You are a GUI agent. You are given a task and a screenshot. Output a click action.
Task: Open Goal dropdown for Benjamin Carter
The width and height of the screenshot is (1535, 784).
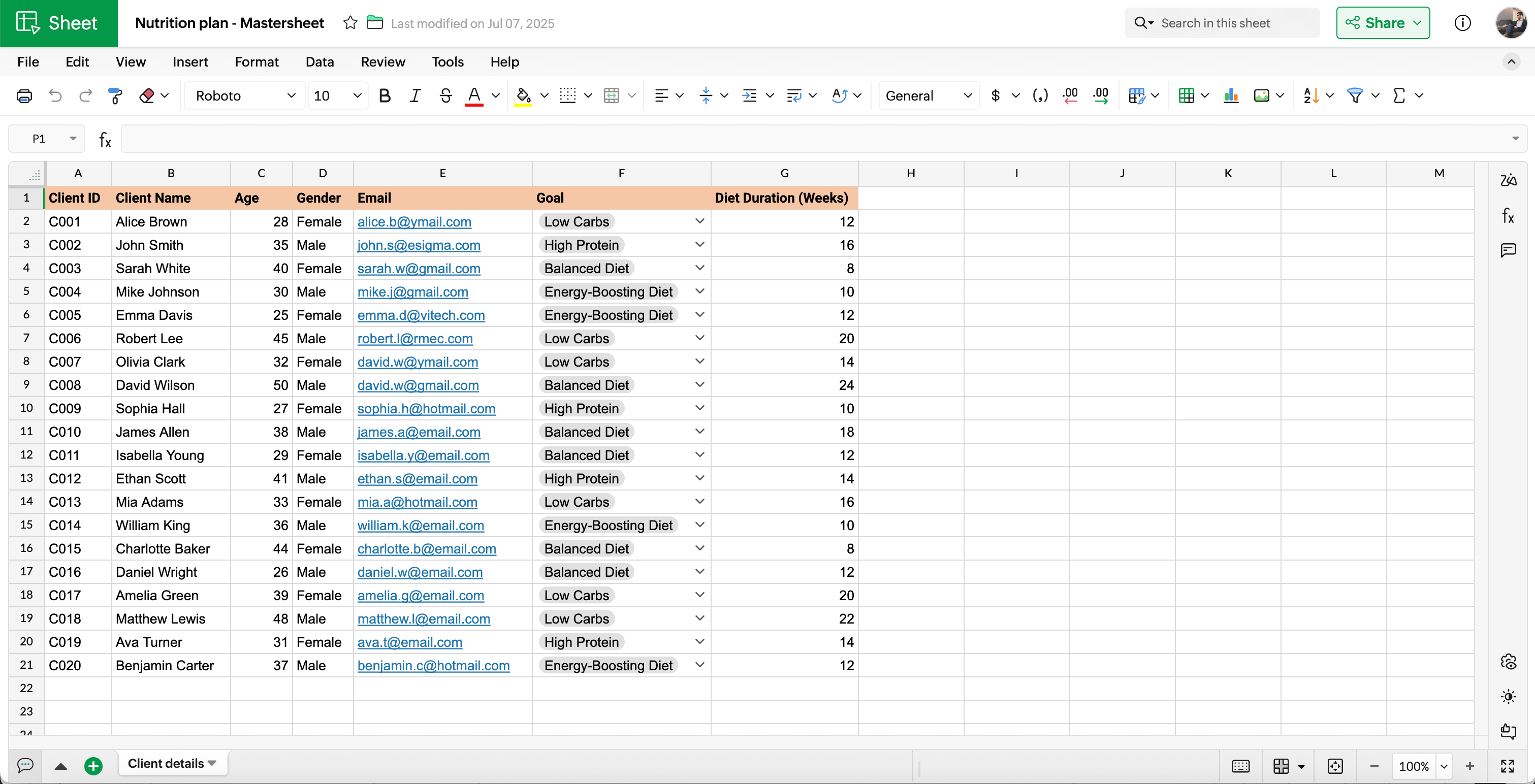[x=699, y=665]
